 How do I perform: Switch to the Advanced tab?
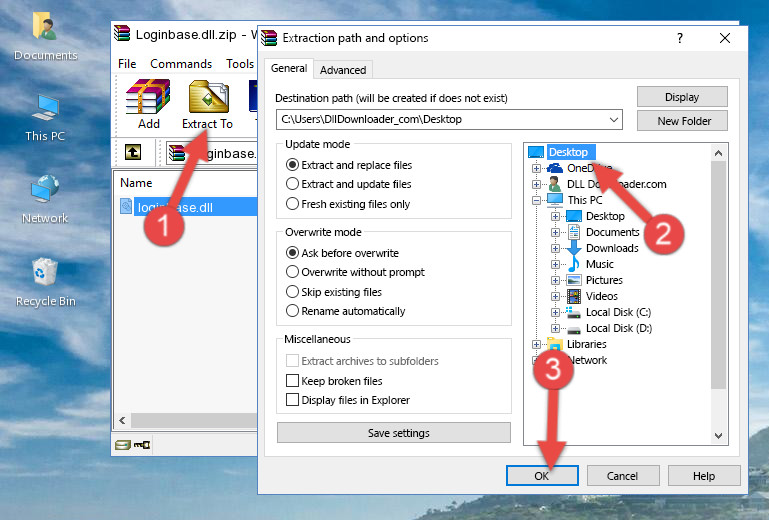(343, 70)
